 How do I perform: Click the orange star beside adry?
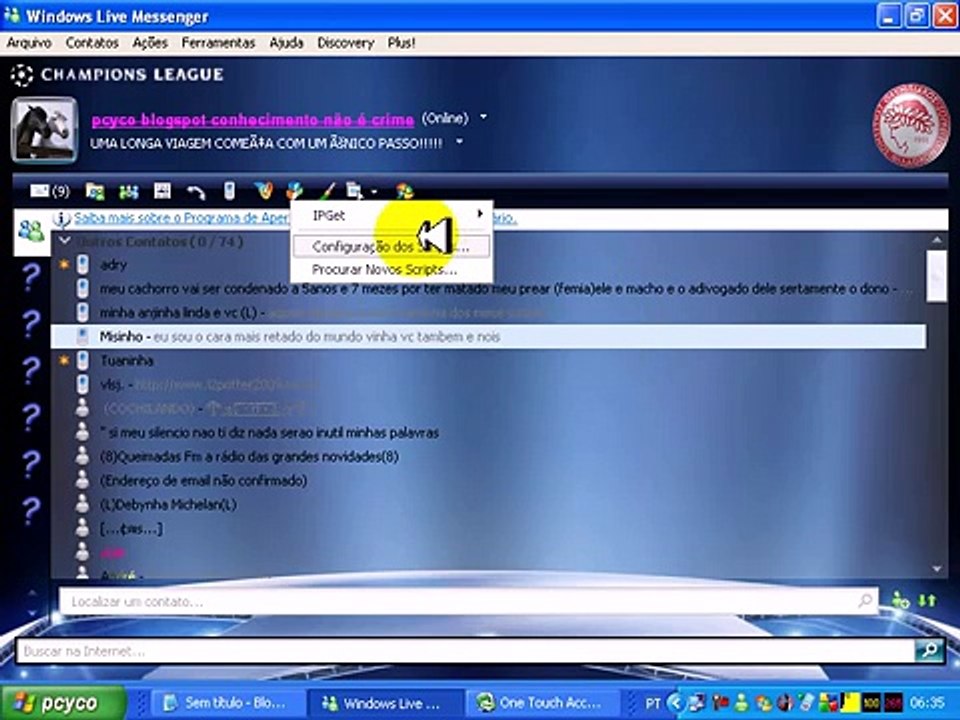[x=64, y=264]
